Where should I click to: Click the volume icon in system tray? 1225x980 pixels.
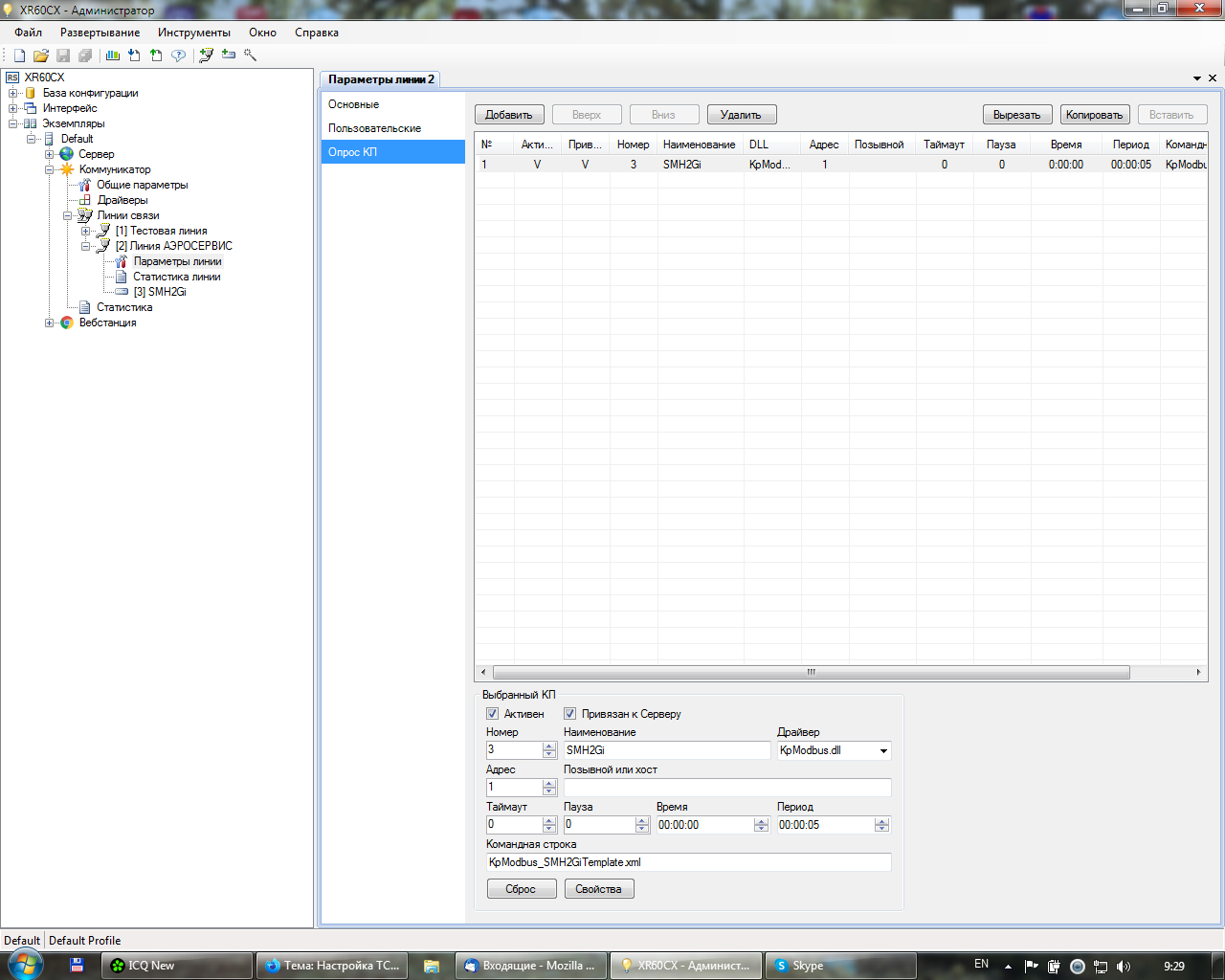pyautogui.click(x=1124, y=966)
